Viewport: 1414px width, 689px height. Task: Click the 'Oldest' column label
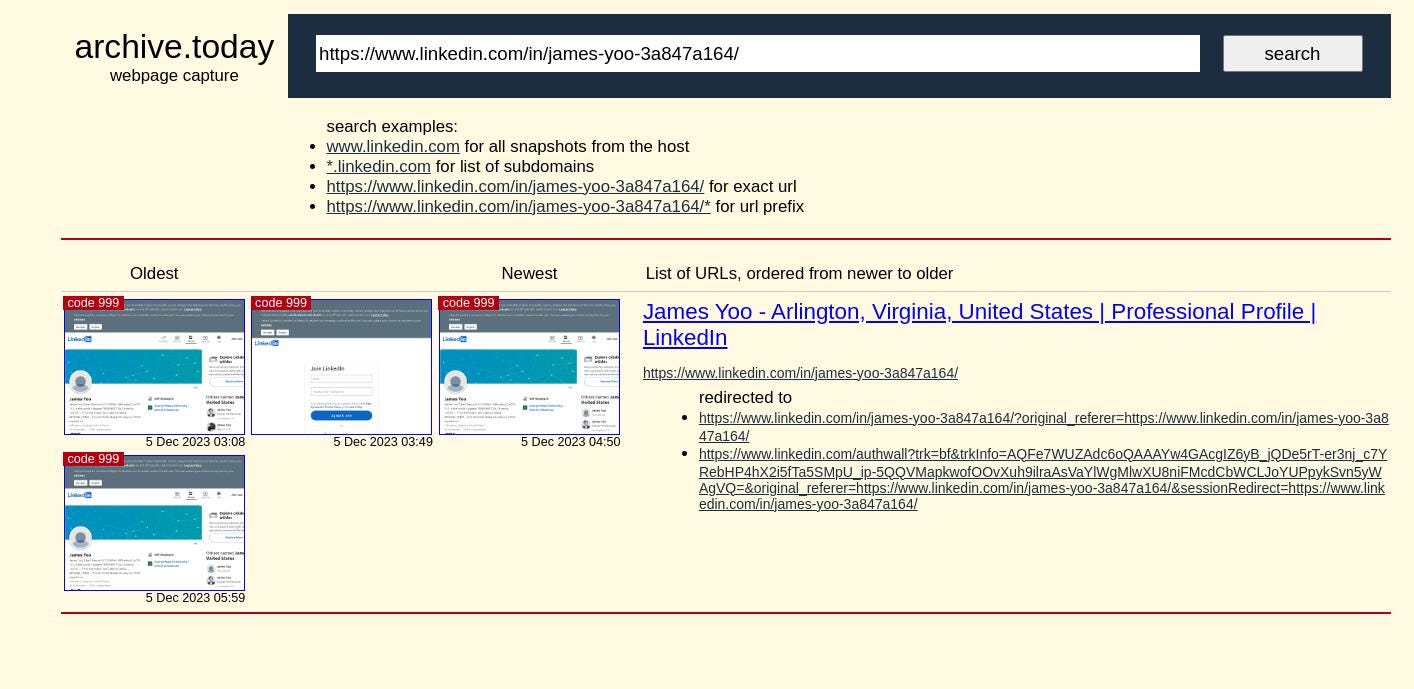[x=154, y=273]
